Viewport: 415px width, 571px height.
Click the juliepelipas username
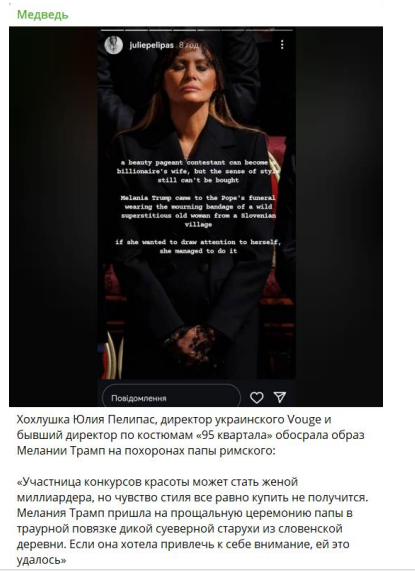pyautogui.click(x=151, y=46)
